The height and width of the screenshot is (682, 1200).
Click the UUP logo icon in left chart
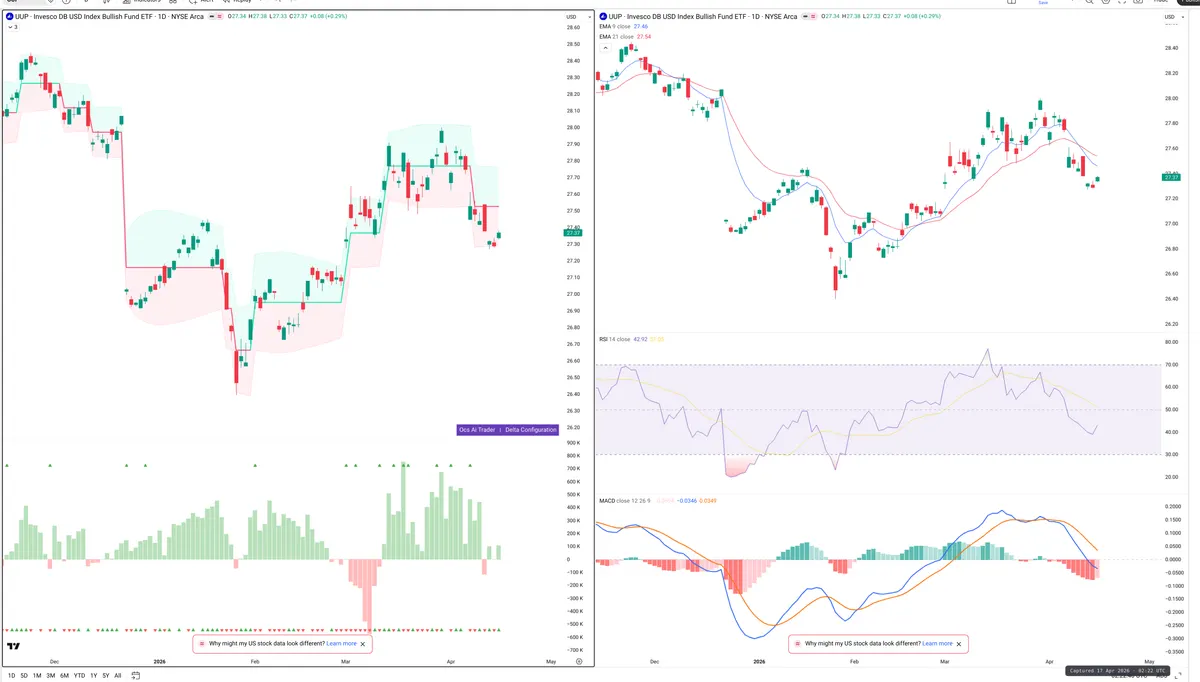[9, 18]
